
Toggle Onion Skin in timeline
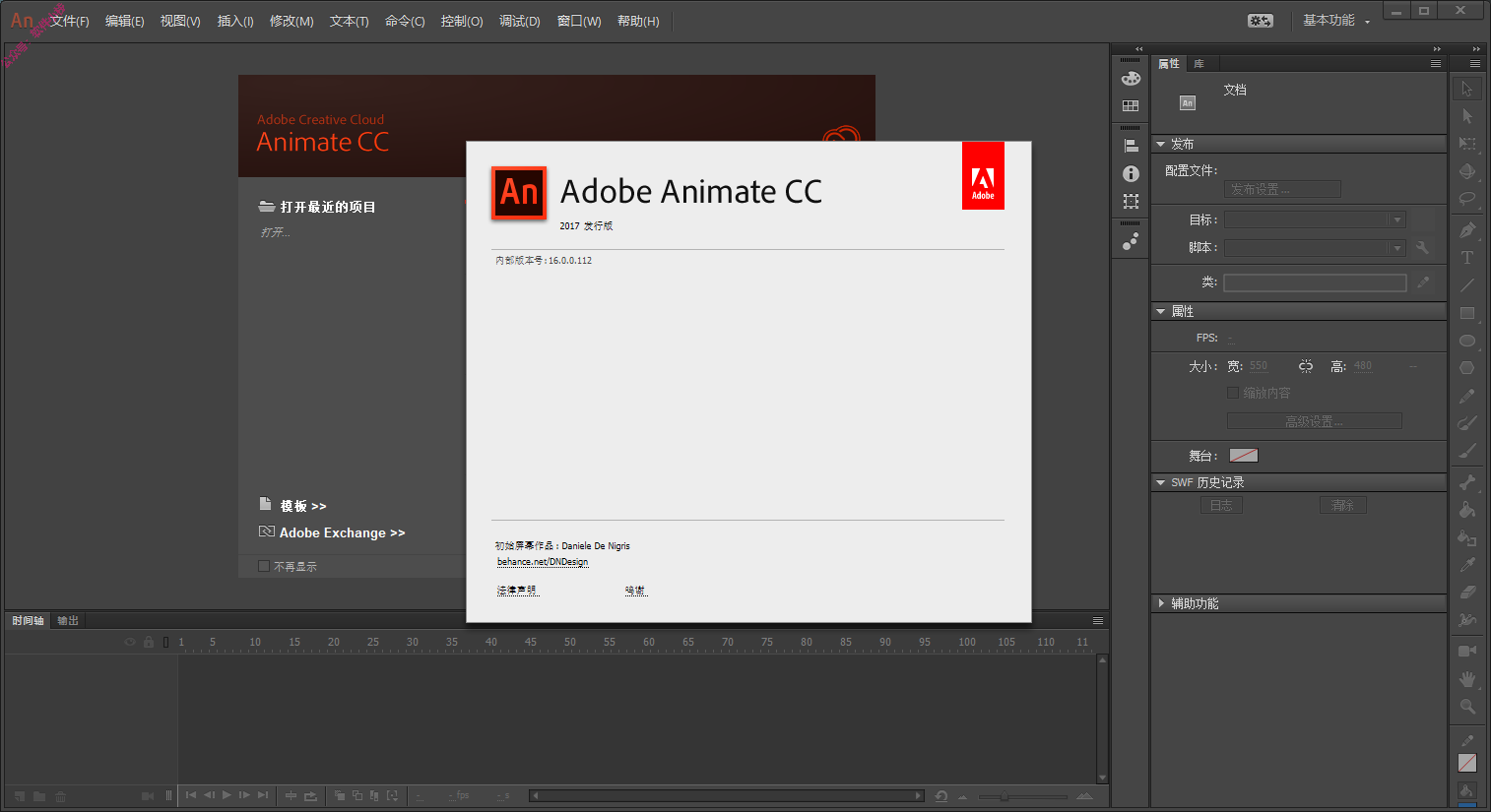tap(340, 795)
